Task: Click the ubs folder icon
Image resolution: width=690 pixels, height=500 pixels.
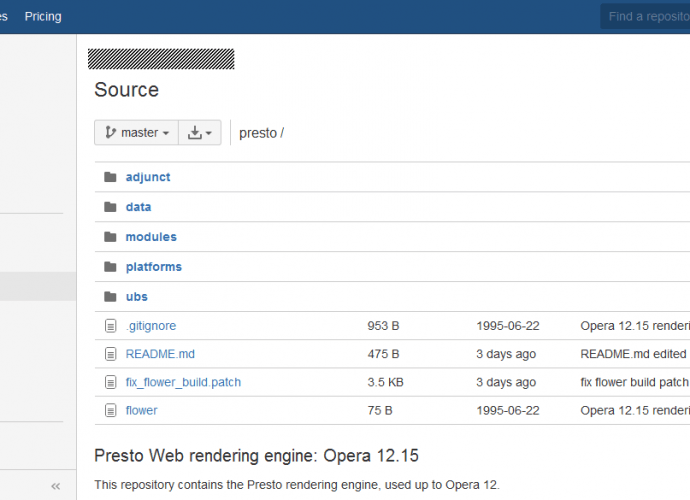Action: 110,297
